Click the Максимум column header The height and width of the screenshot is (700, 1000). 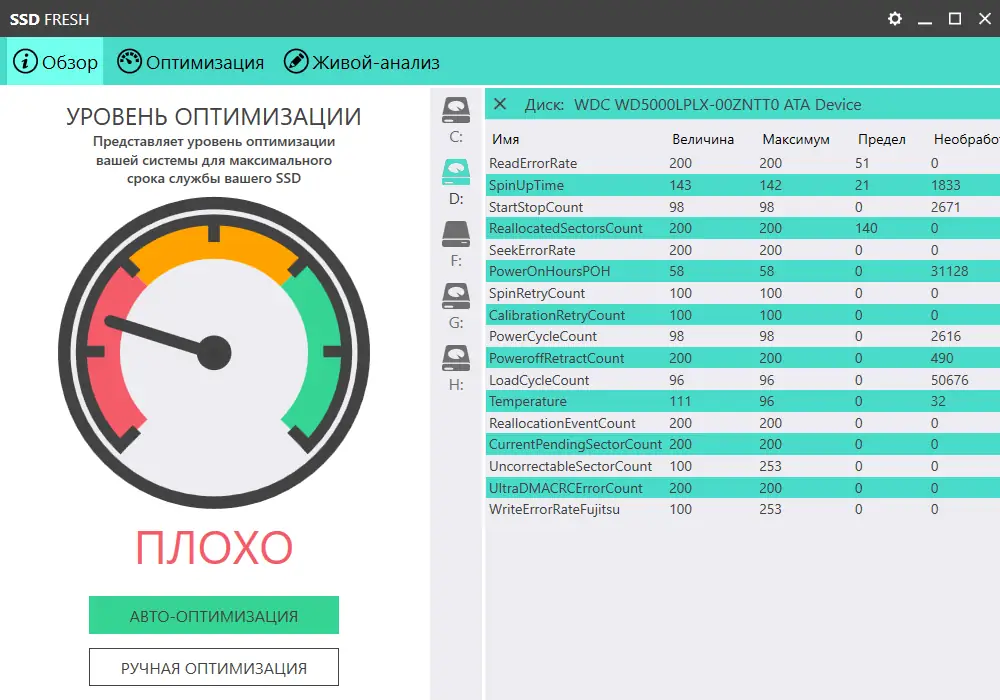click(796, 139)
